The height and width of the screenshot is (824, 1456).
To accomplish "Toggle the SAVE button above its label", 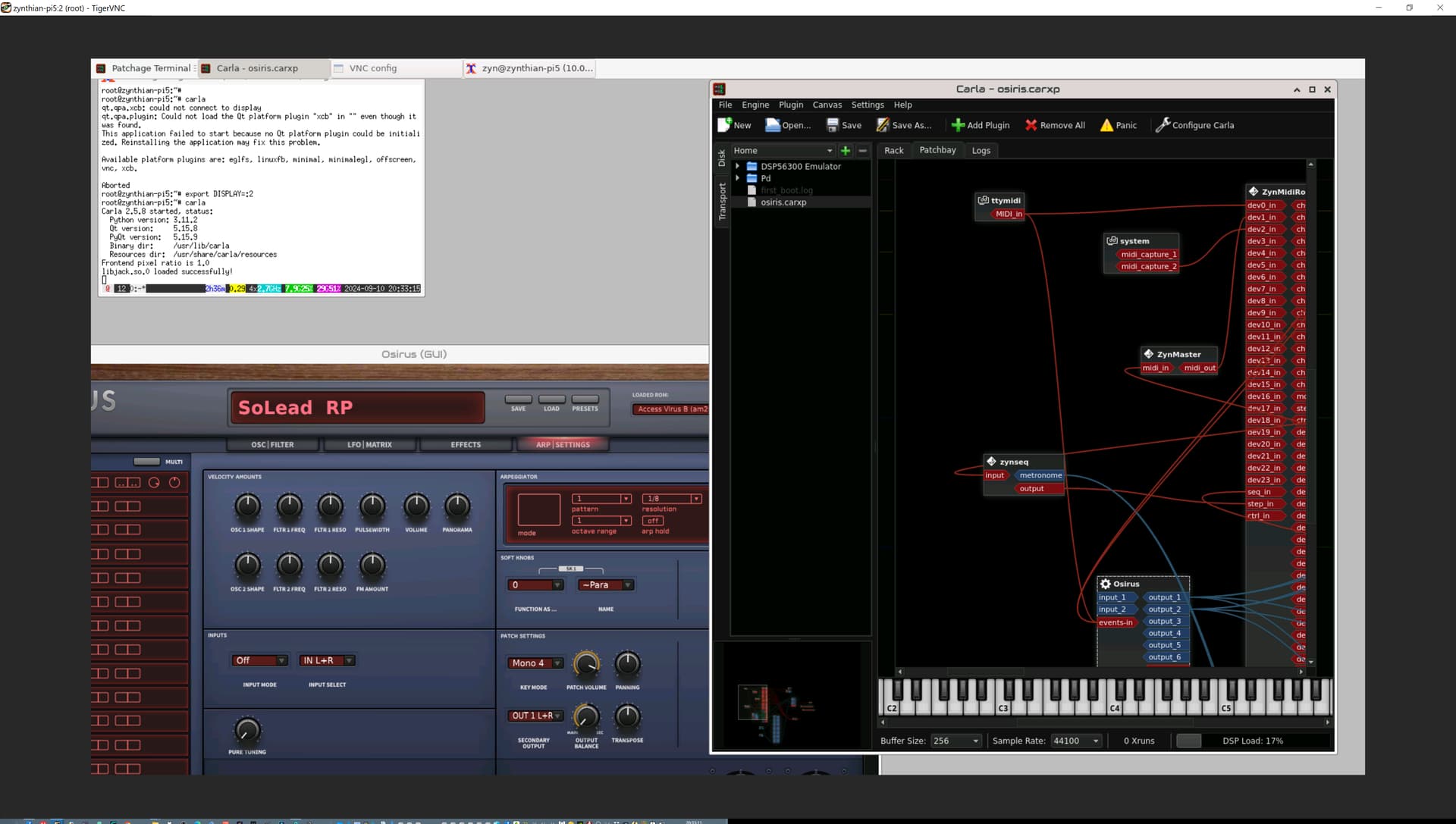I will (x=518, y=399).
